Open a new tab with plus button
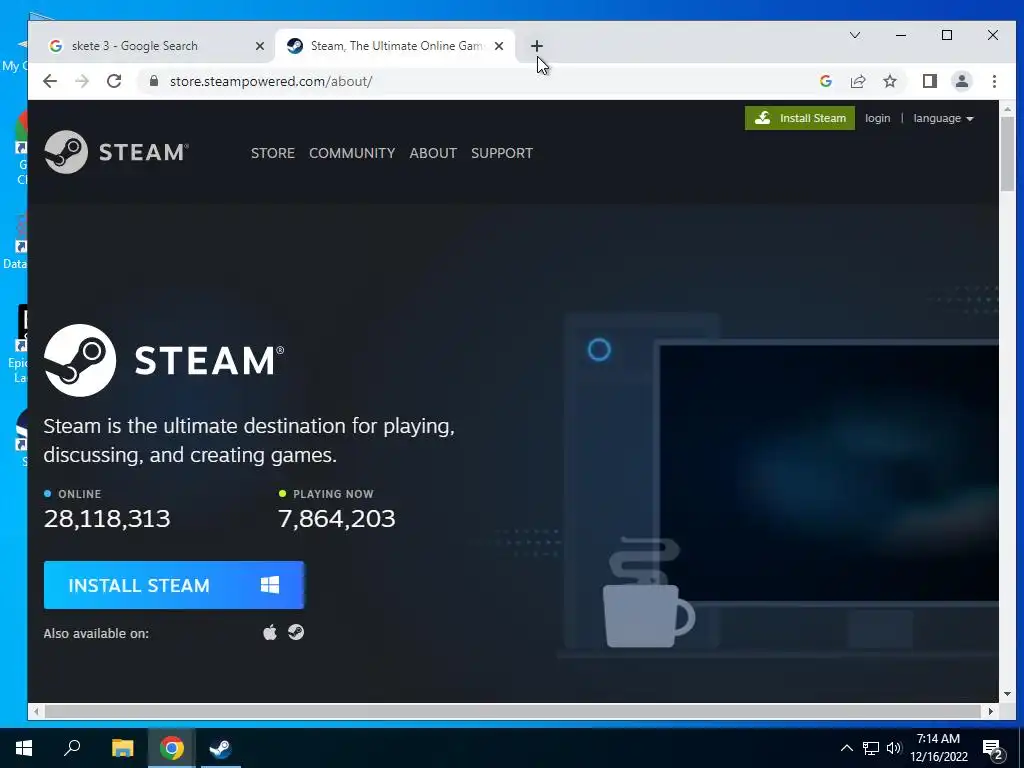1024x768 pixels. 536,46
